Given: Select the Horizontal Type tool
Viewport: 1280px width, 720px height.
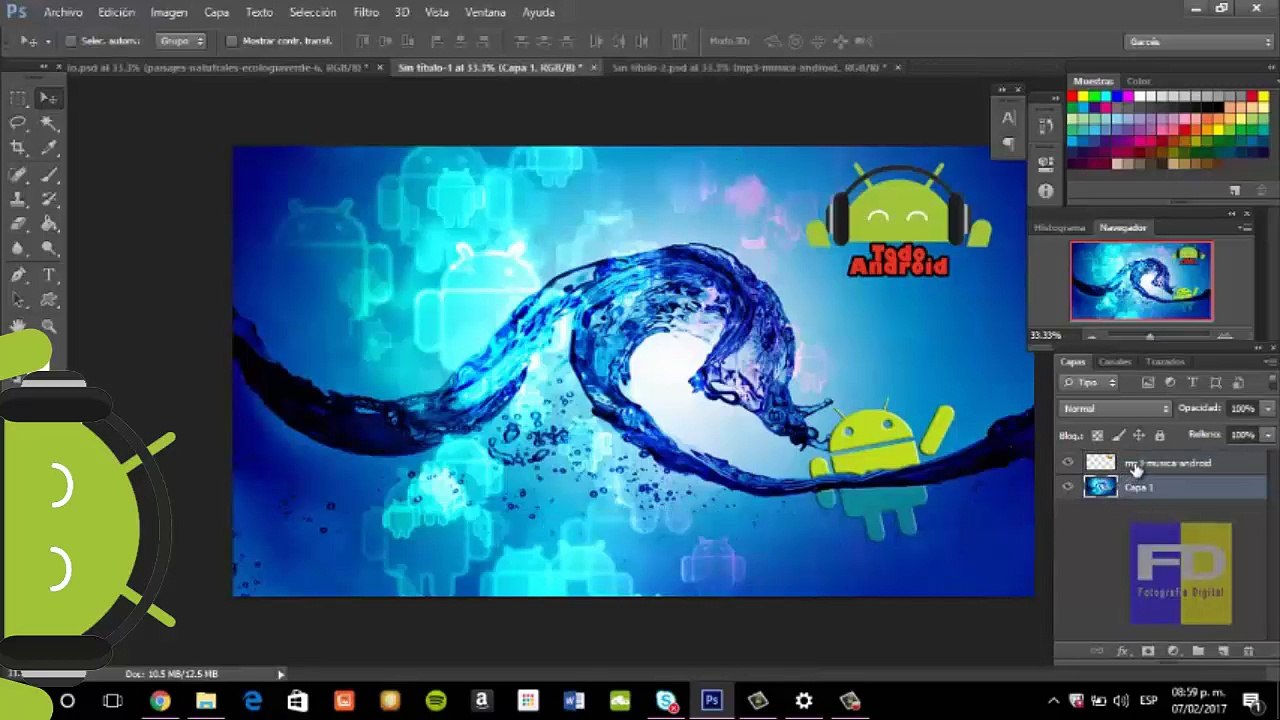Looking at the screenshot, I should pyautogui.click(x=48, y=275).
